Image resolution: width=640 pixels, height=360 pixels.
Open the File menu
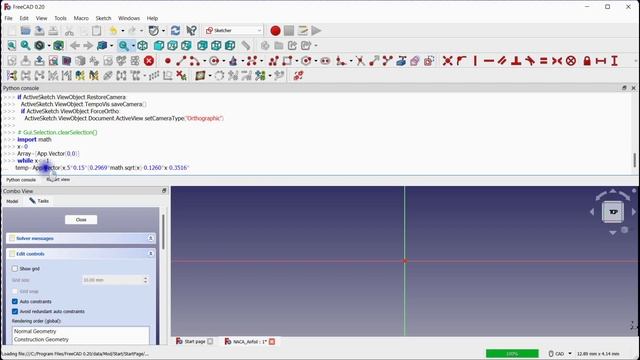click(x=8, y=18)
